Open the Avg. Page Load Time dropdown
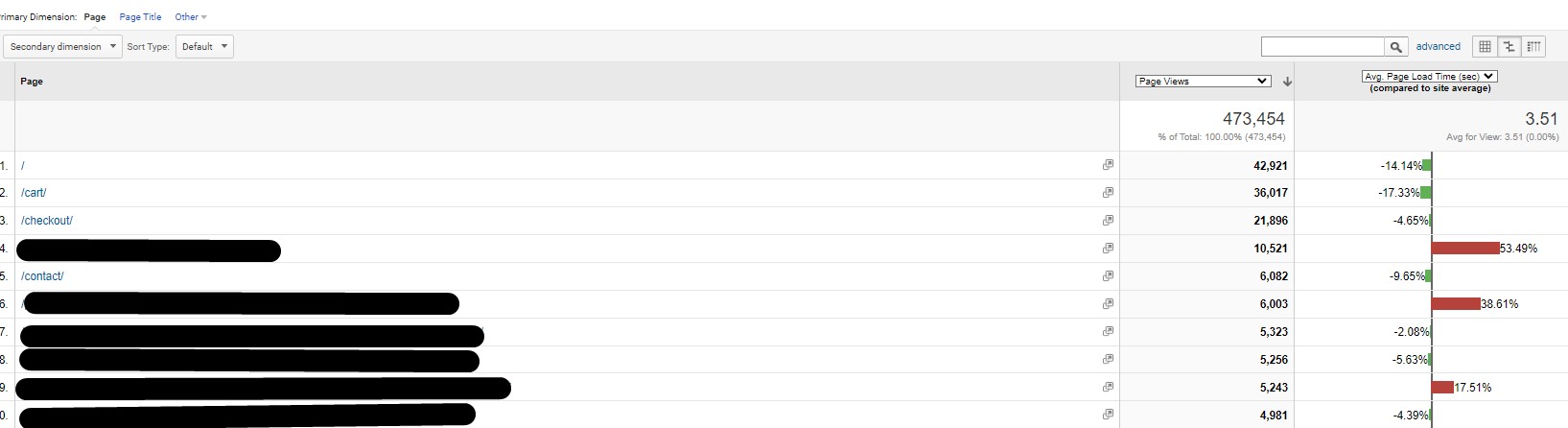 tap(1429, 76)
